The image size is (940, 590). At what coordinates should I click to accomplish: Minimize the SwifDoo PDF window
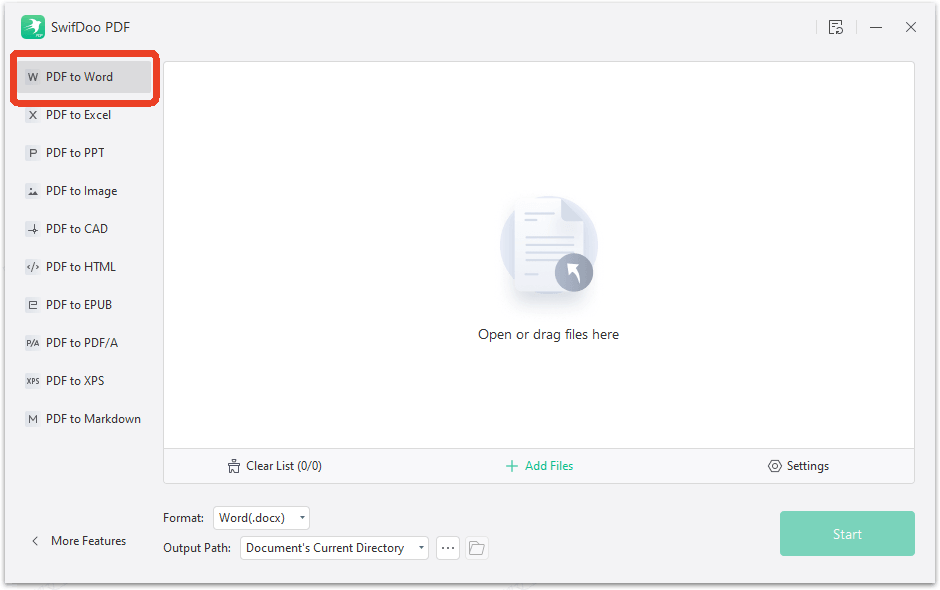click(x=876, y=27)
